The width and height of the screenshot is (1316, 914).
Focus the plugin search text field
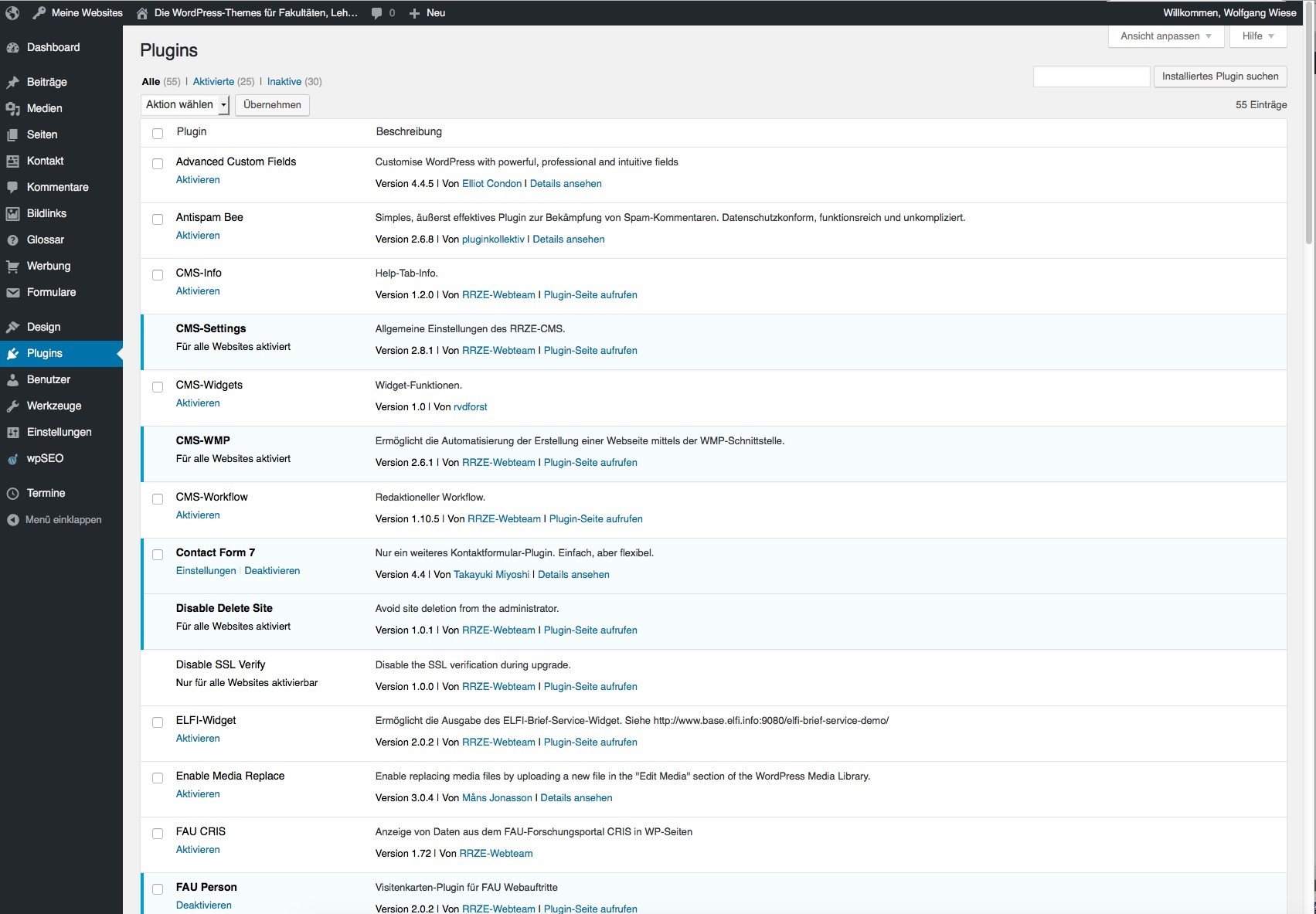pyautogui.click(x=1091, y=76)
